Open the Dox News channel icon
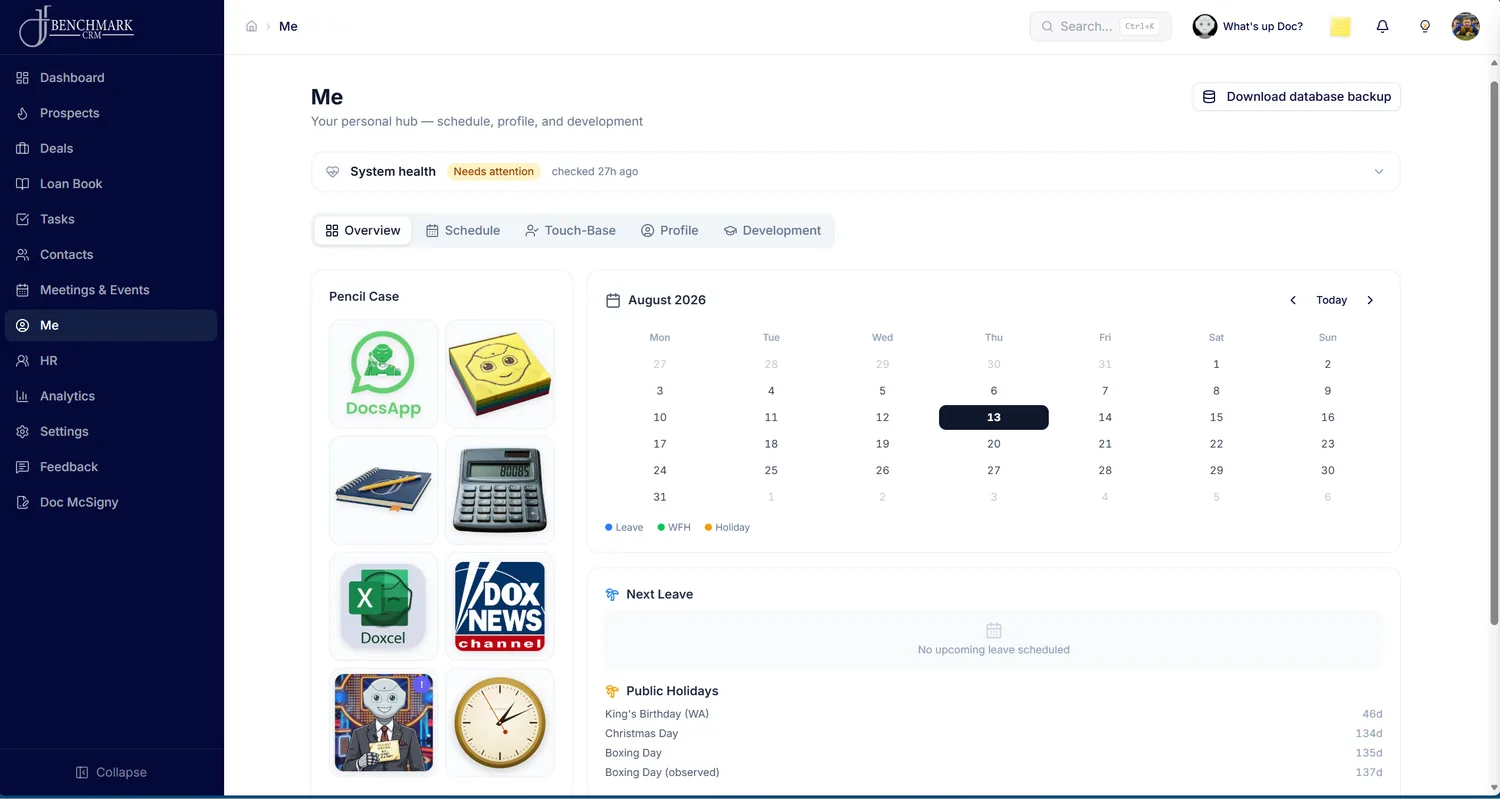The image size is (1500, 799). 500,607
